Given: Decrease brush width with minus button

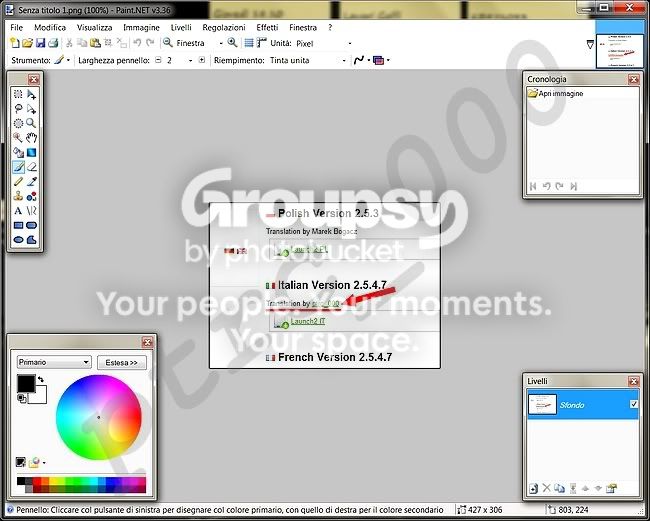Looking at the screenshot, I should (158, 60).
